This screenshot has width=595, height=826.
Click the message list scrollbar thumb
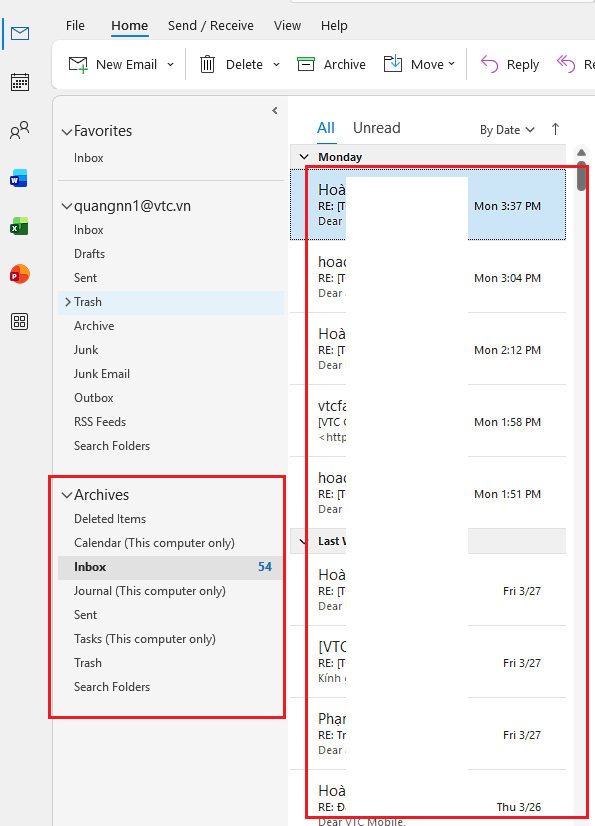[x=581, y=176]
